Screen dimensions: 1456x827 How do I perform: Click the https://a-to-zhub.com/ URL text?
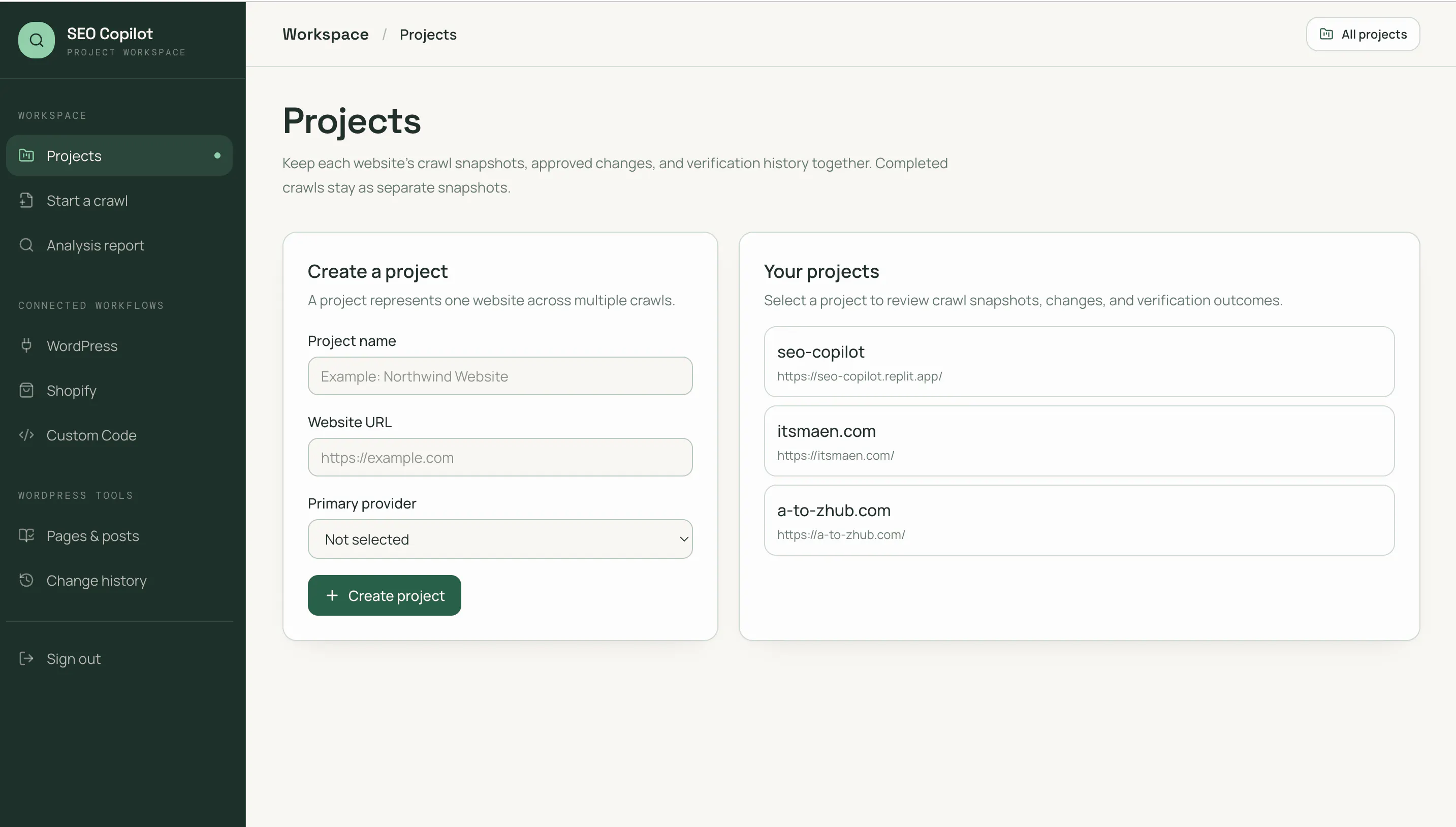(x=841, y=534)
